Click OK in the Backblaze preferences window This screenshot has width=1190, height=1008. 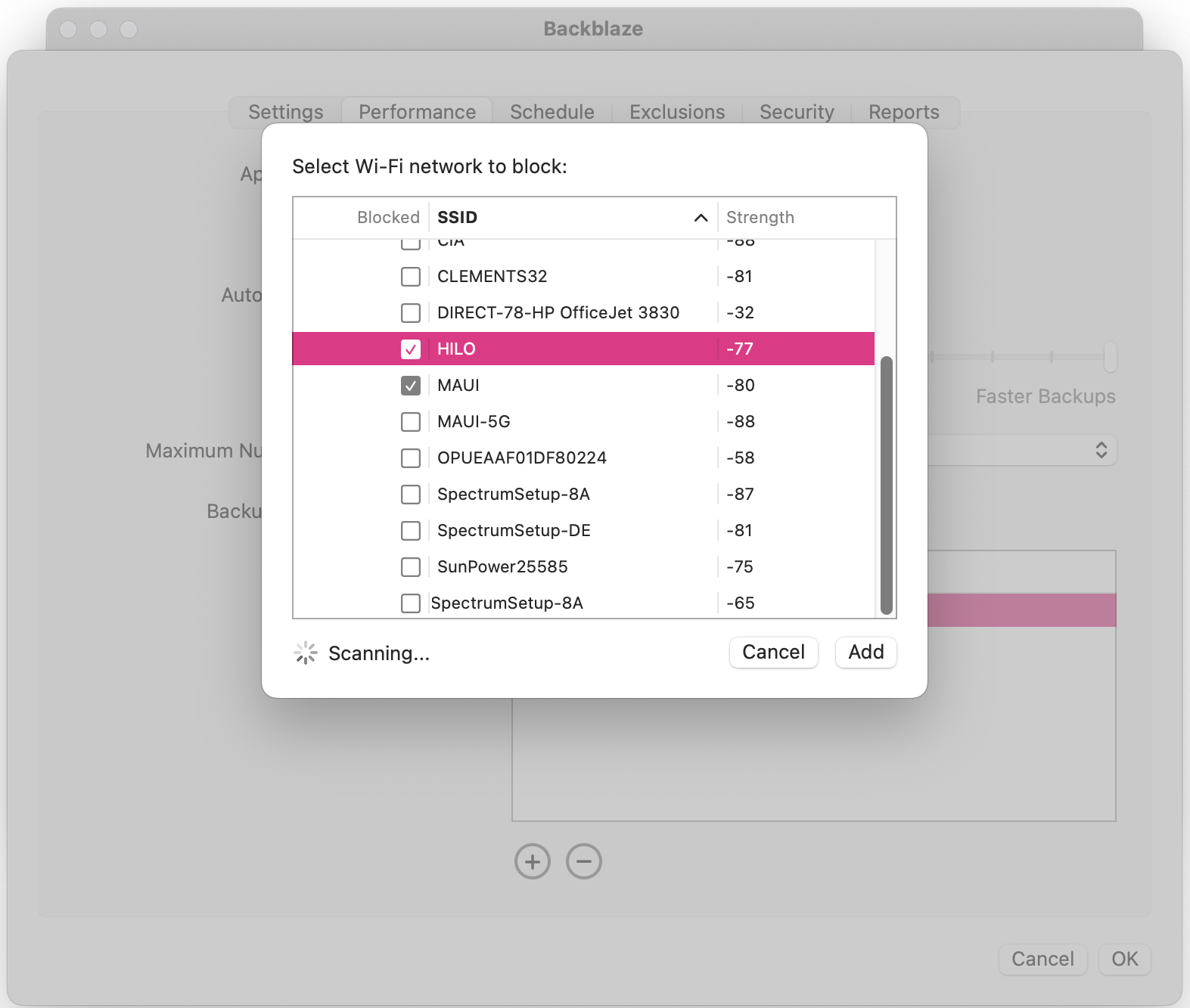[1125, 959]
